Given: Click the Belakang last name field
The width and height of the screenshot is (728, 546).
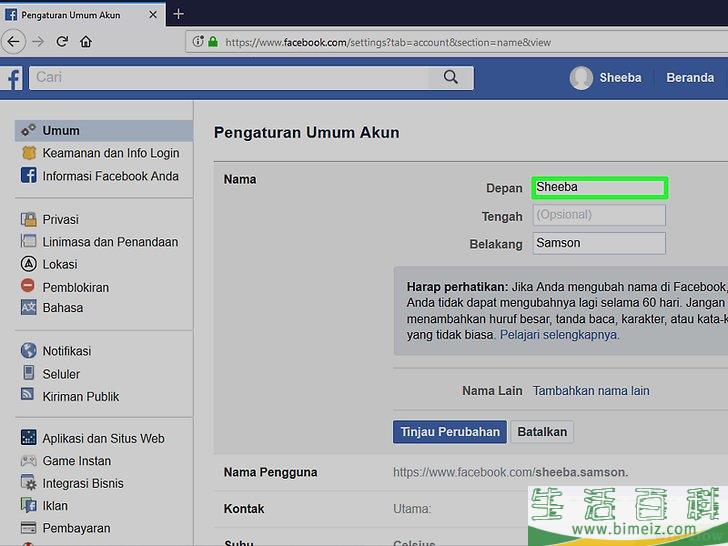Looking at the screenshot, I should (x=599, y=243).
